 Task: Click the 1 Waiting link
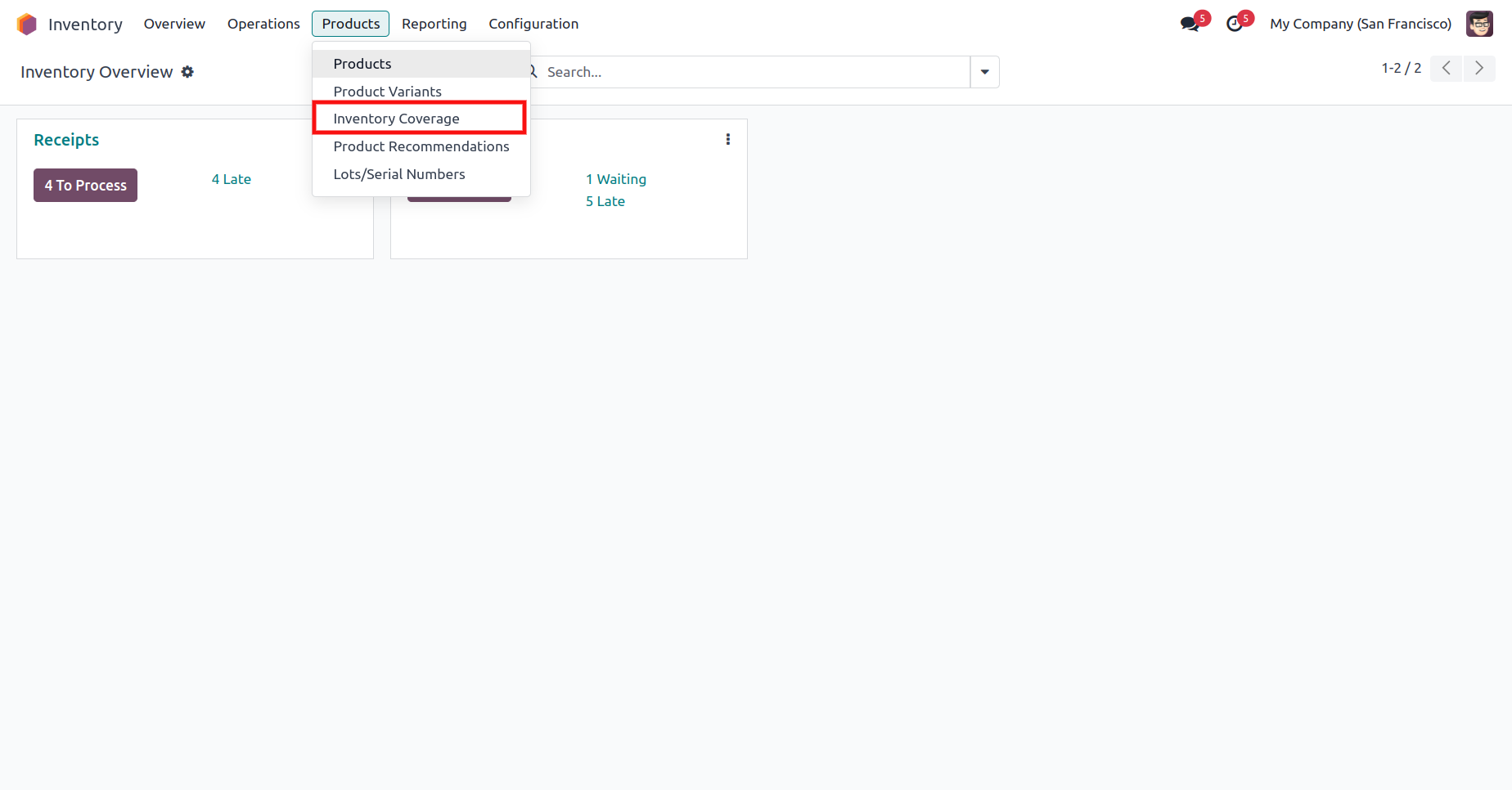(x=616, y=179)
